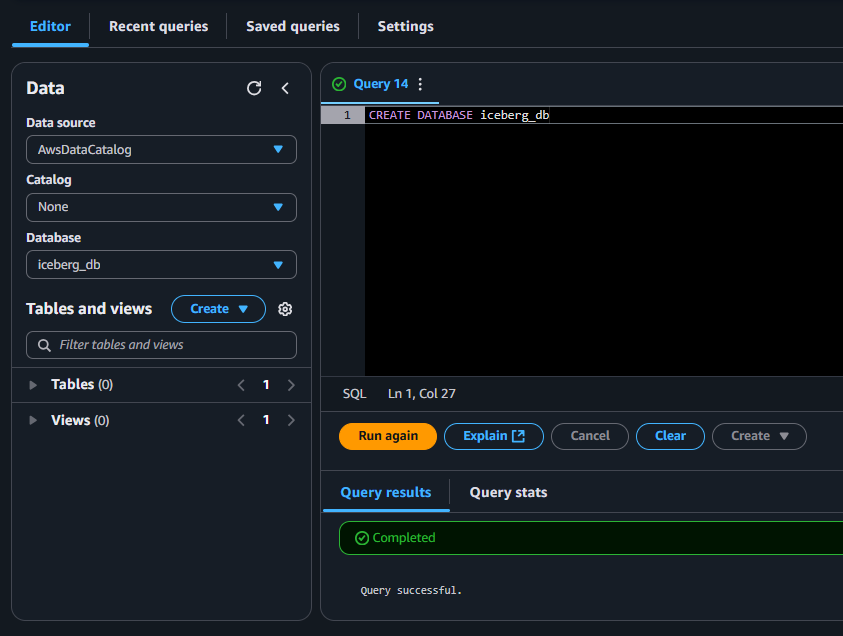The height and width of the screenshot is (636, 843).
Task: Open the Data source dropdown
Action: pyautogui.click(x=161, y=149)
